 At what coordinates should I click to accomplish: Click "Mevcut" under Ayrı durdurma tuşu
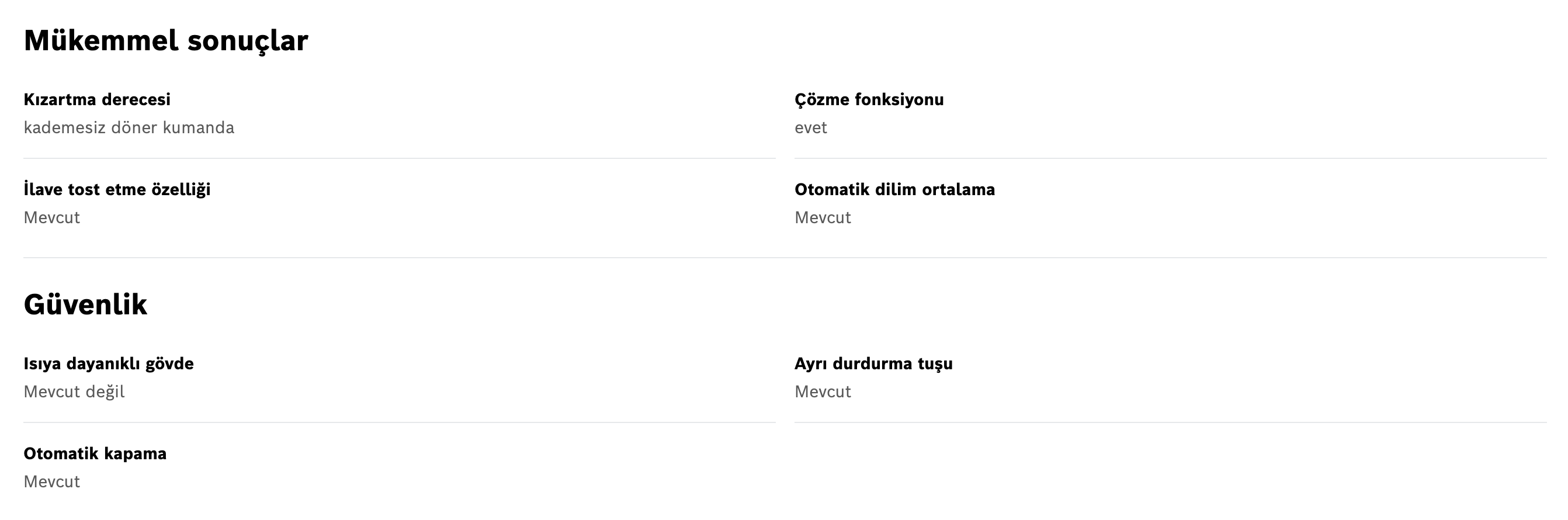pos(823,391)
